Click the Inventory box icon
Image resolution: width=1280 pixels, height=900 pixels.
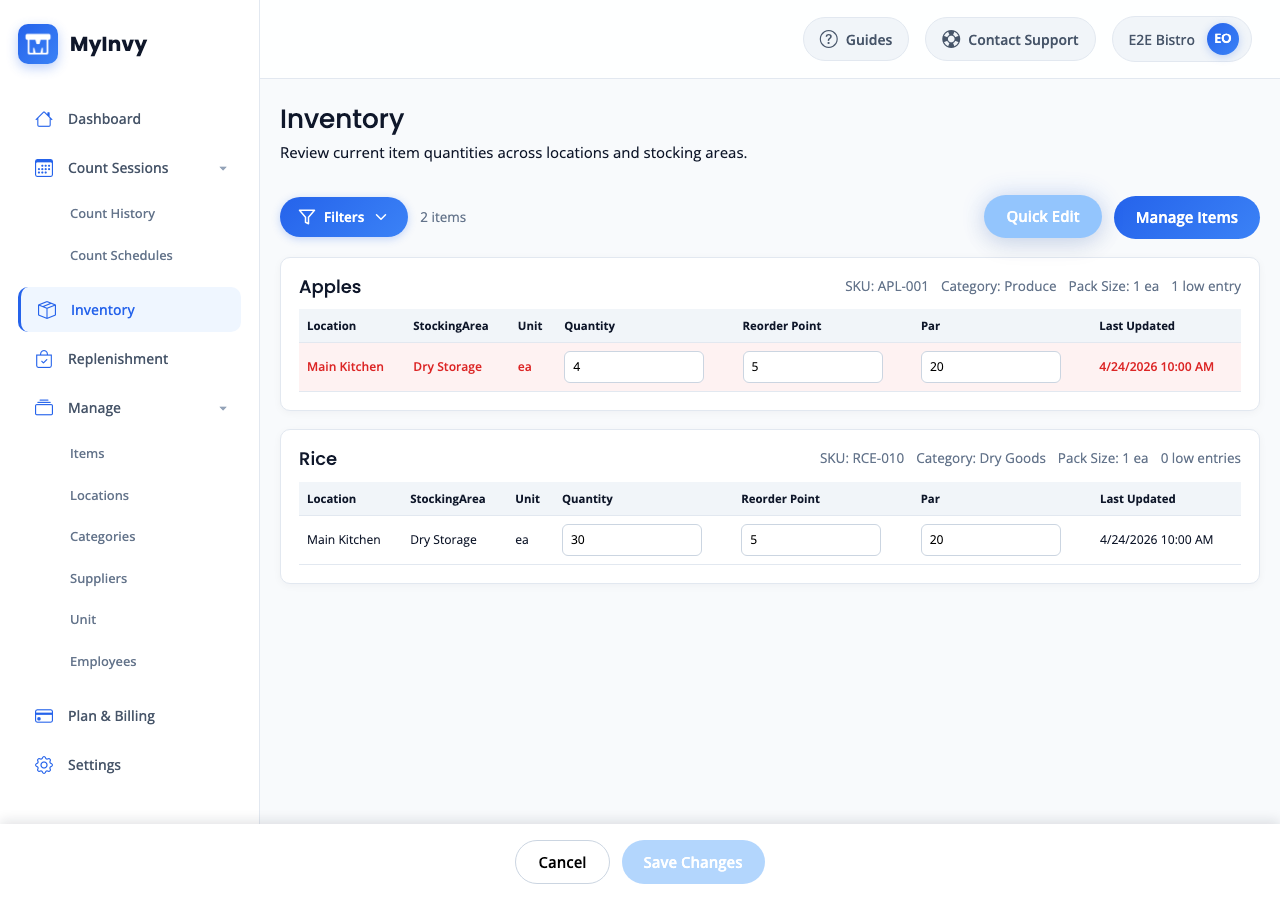(x=47, y=310)
